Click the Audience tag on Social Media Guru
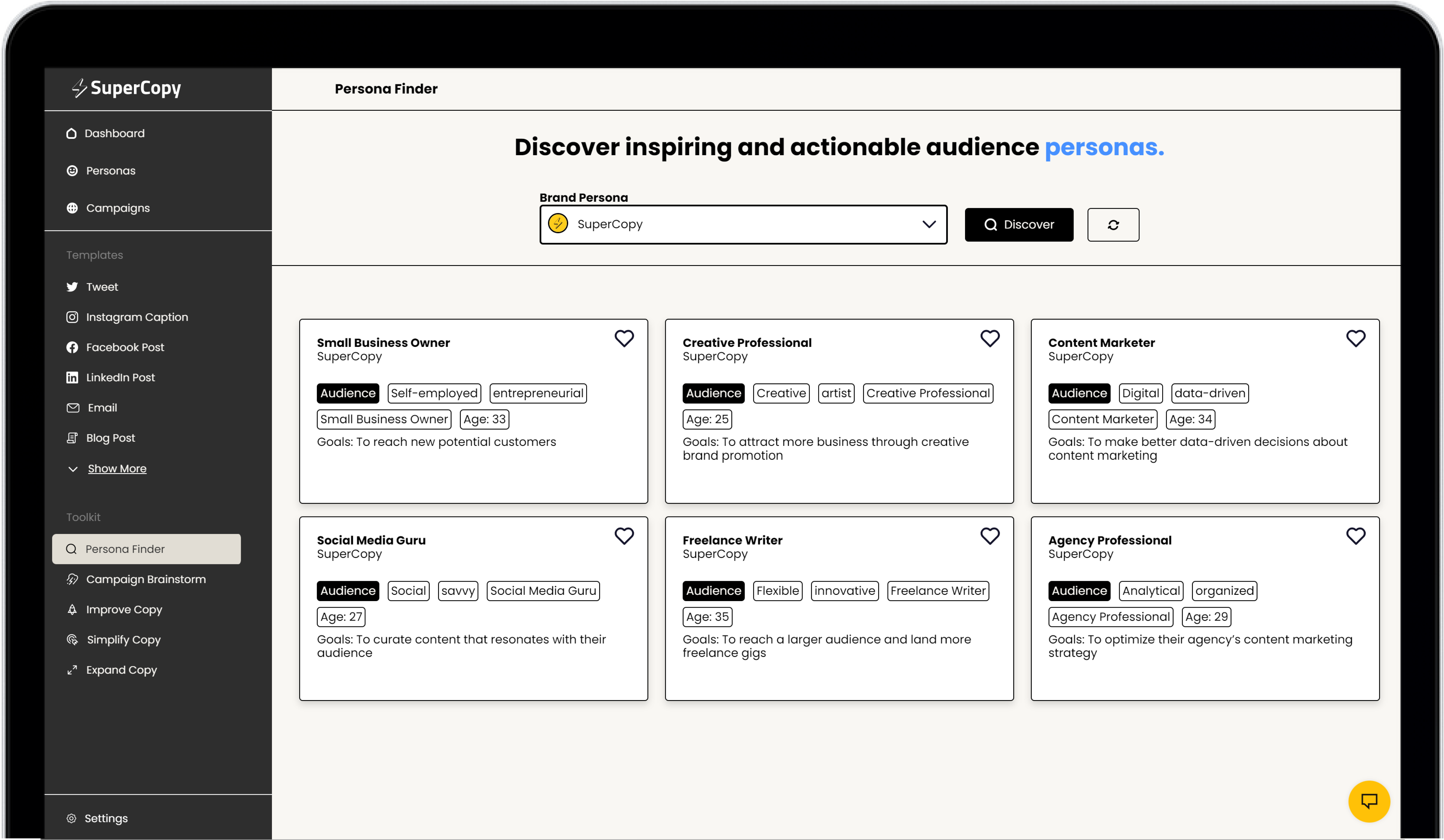 (347, 591)
